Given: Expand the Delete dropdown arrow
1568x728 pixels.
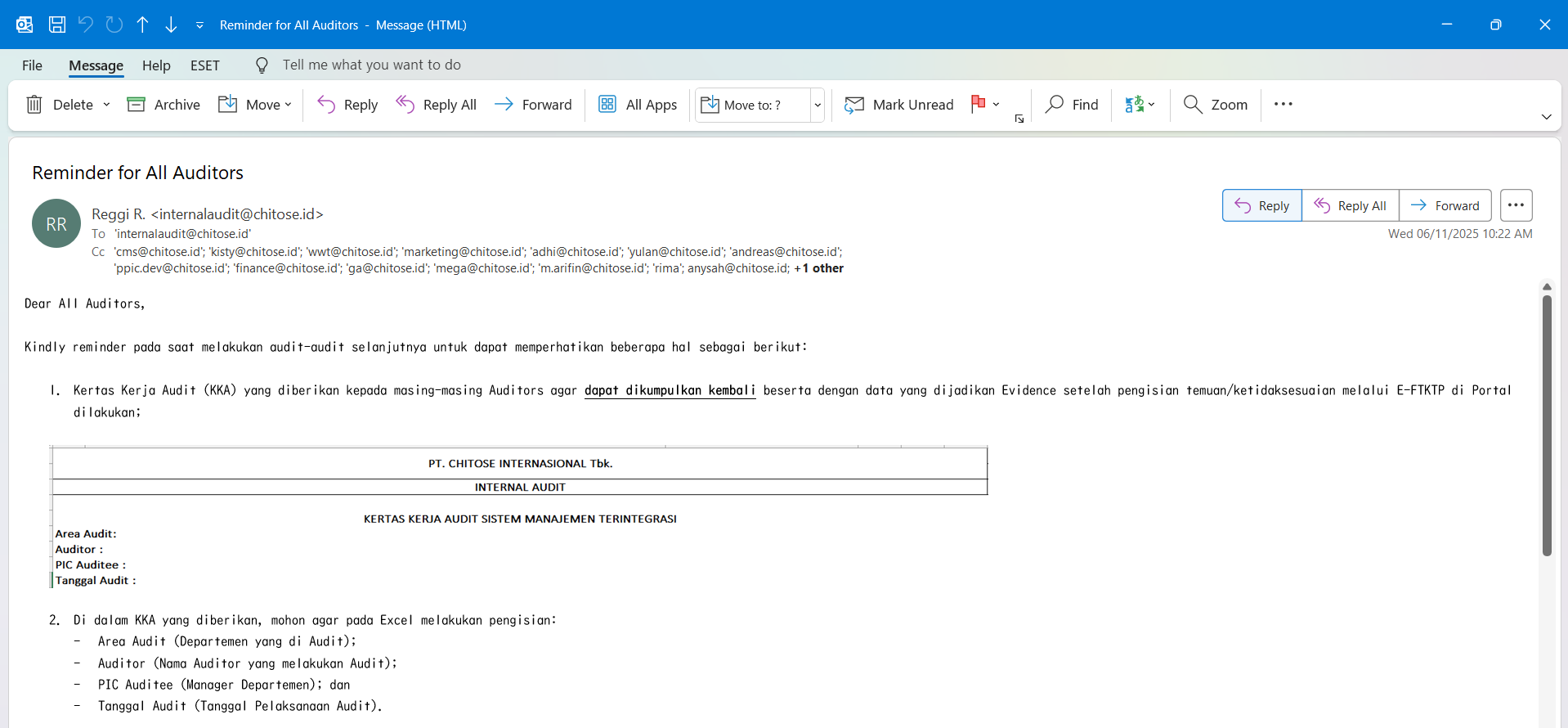Looking at the screenshot, I should click(107, 105).
